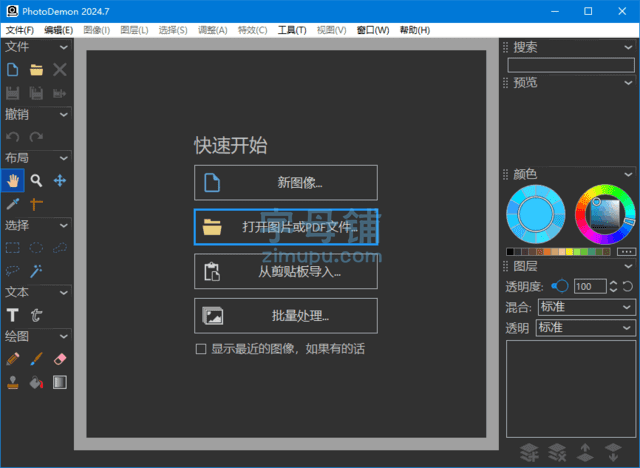Select the move layer tool
Image resolution: width=640 pixels, height=468 pixels.
(60, 180)
